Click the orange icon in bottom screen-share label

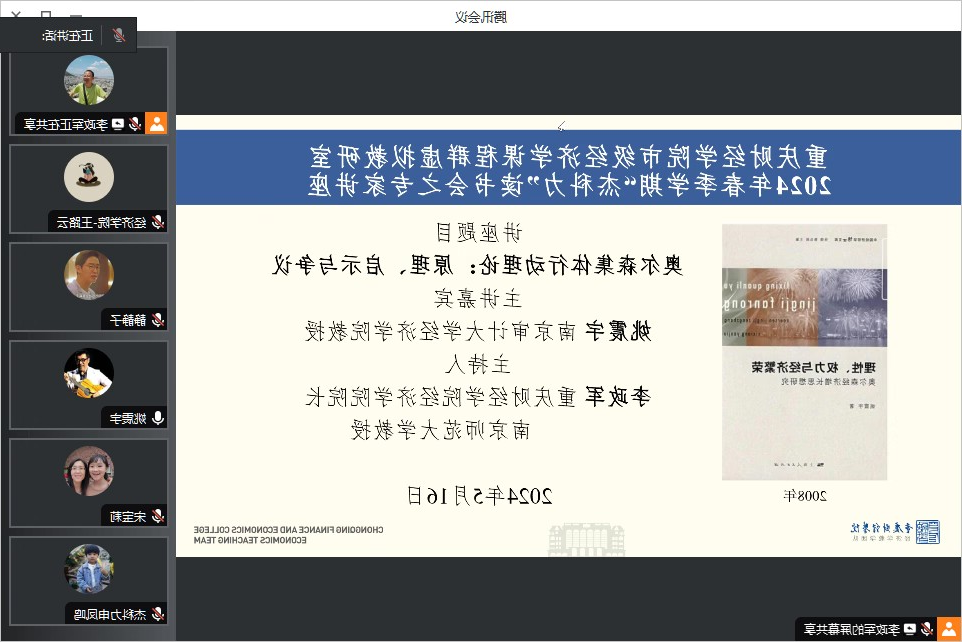click(948, 629)
